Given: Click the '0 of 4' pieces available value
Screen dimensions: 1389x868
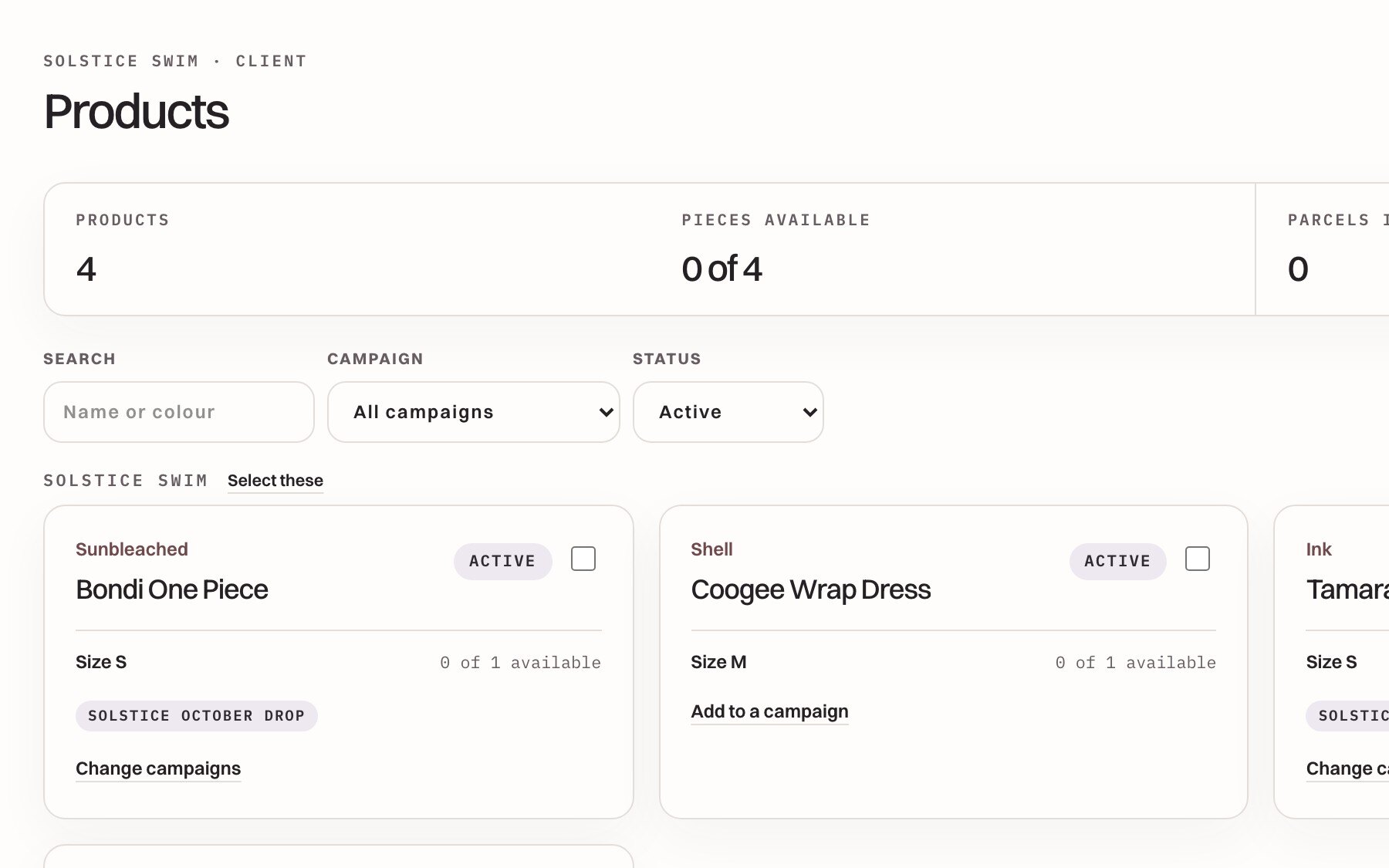Looking at the screenshot, I should 722,269.
